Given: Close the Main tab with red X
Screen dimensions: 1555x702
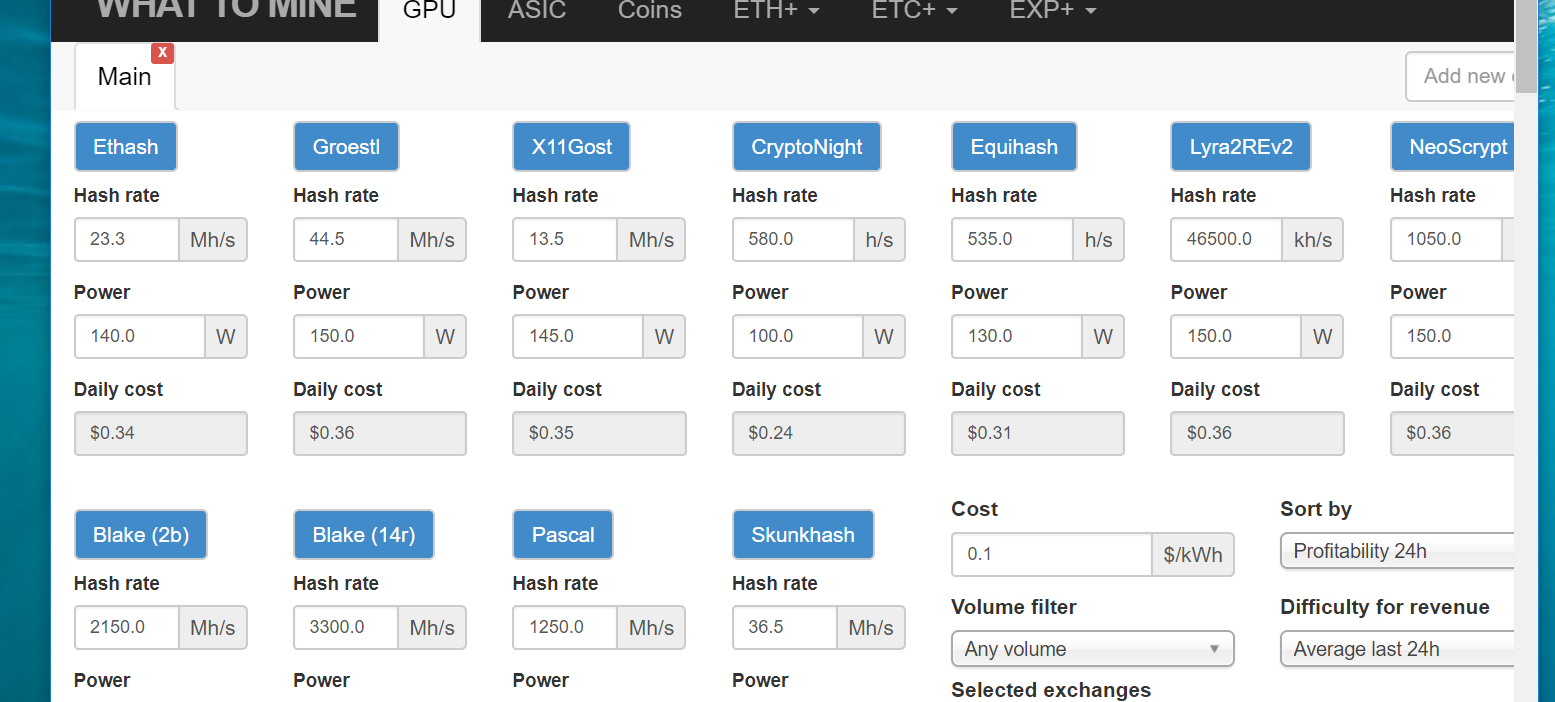Looking at the screenshot, I should [162, 53].
